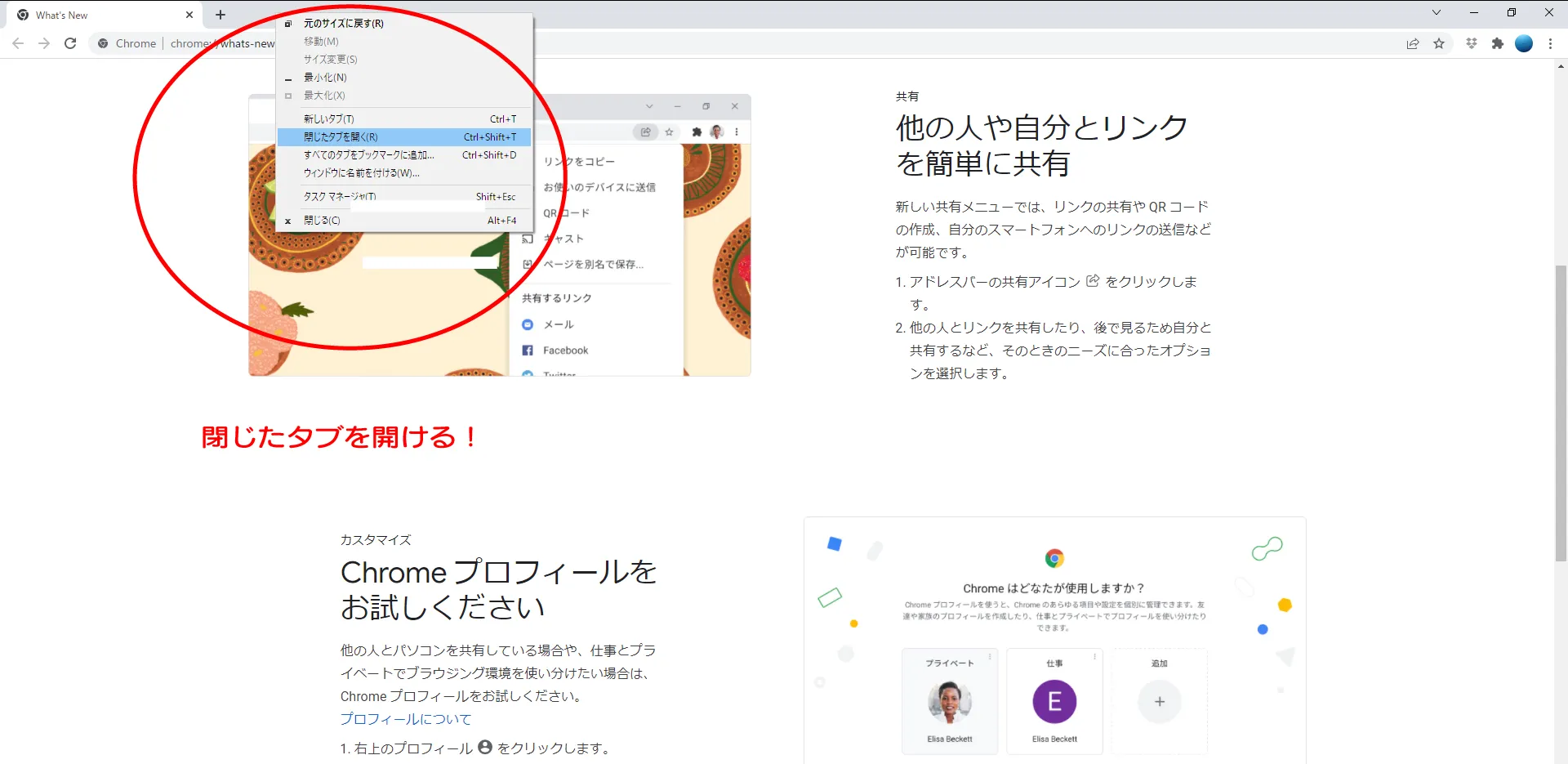Select 最小化(N) menu entry
The image size is (1568, 764).
[404, 78]
